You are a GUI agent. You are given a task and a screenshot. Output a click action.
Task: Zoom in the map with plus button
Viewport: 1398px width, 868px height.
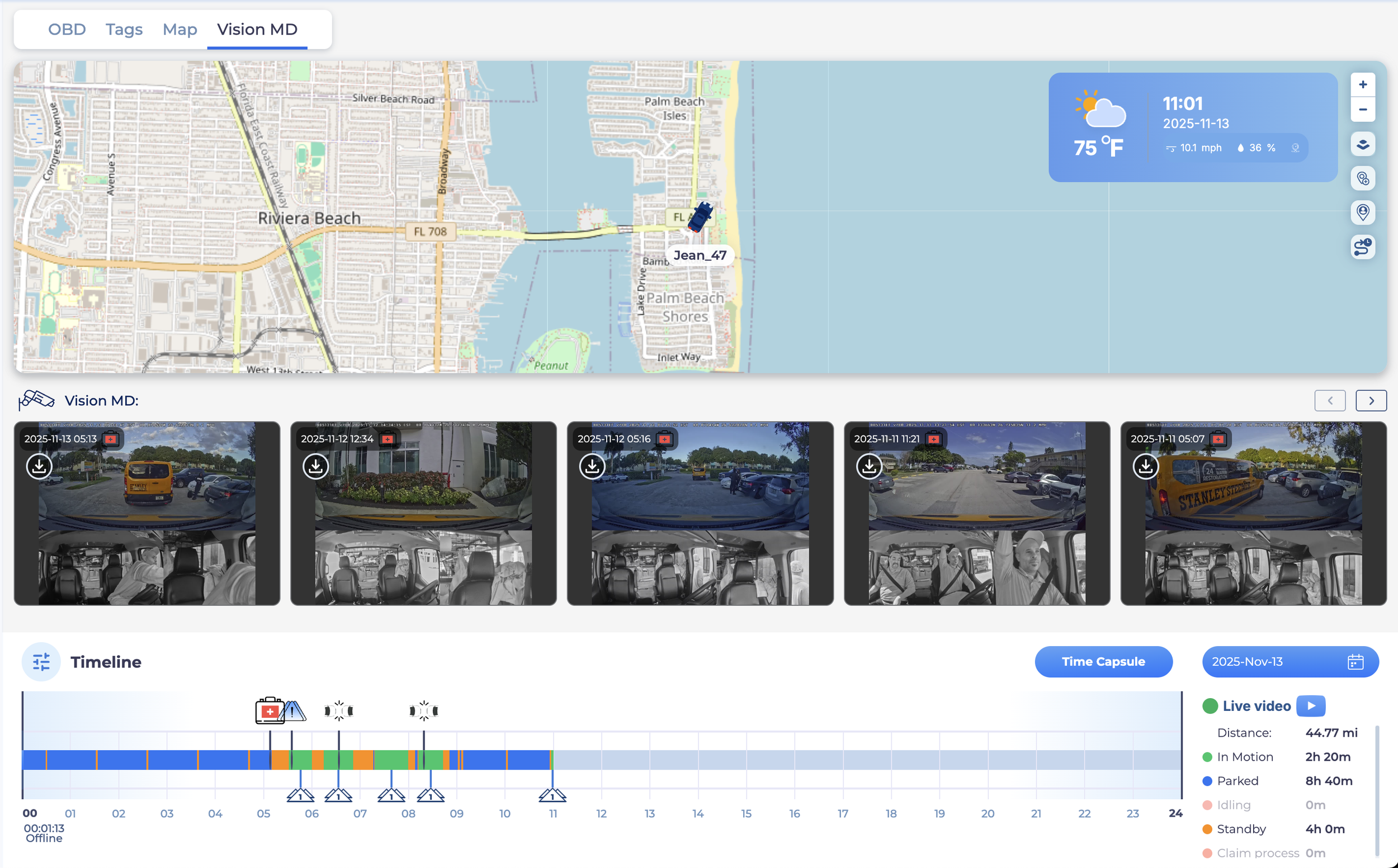tap(1362, 85)
